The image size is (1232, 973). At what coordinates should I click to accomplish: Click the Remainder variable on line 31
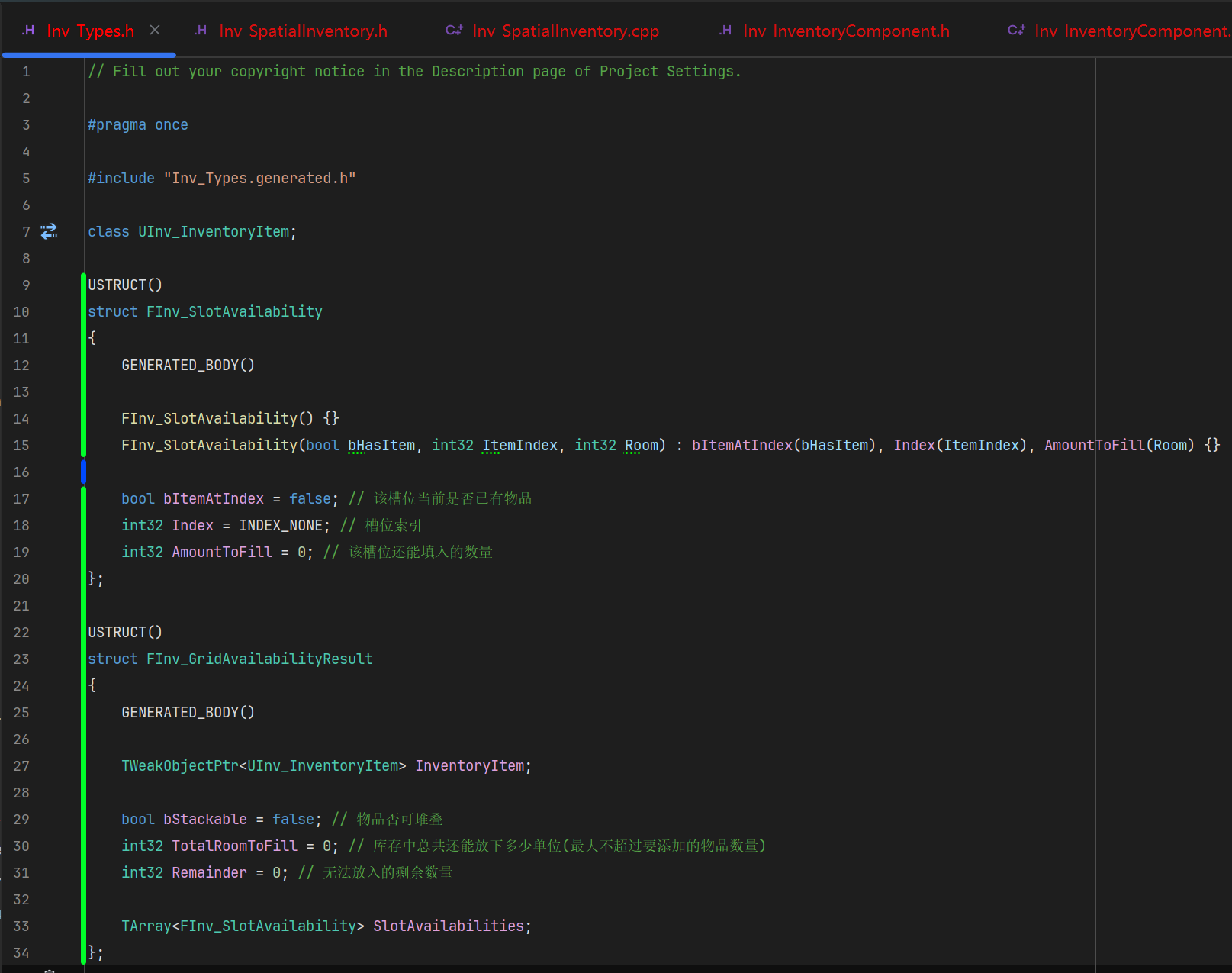pyautogui.click(x=209, y=873)
